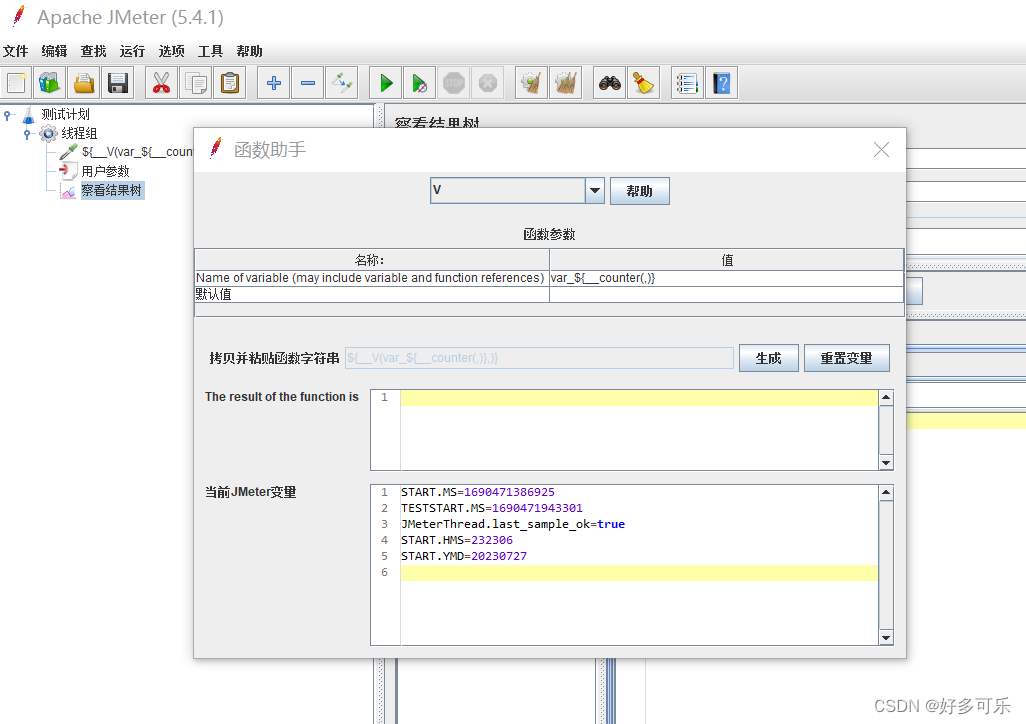The width and height of the screenshot is (1026, 724).
Task: Collapse the 测试计划 tree expander
Action: [7, 115]
